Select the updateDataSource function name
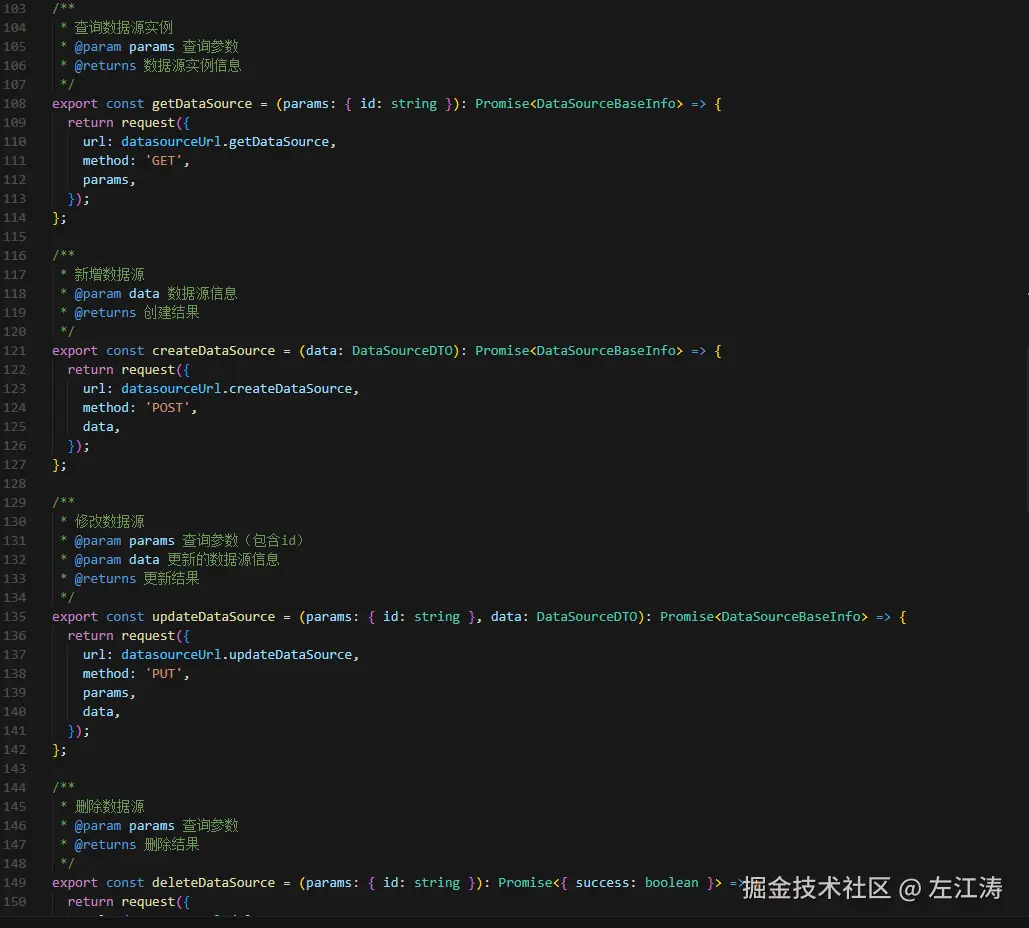The image size is (1029, 928). coord(213,616)
